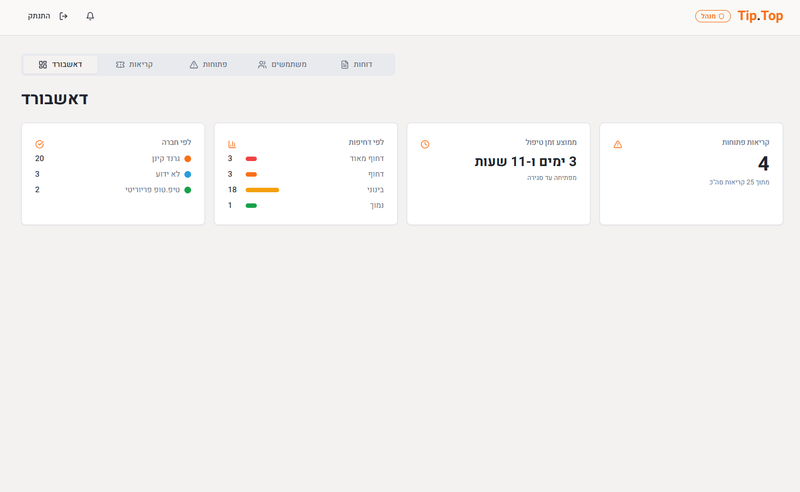Click blue dot next to לא ידוע
Image resolution: width=800 pixels, height=492 pixels.
pyautogui.click(x=187, y=174)
